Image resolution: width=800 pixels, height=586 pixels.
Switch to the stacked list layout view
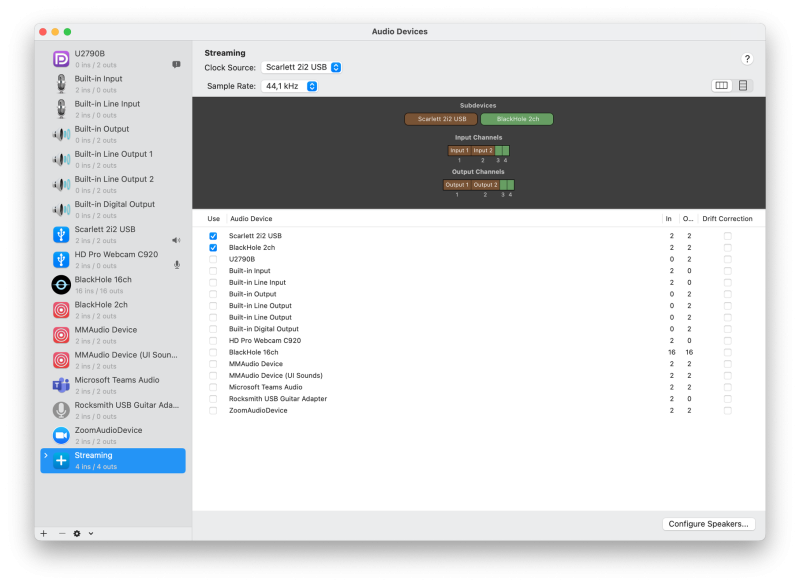[743, 86]
